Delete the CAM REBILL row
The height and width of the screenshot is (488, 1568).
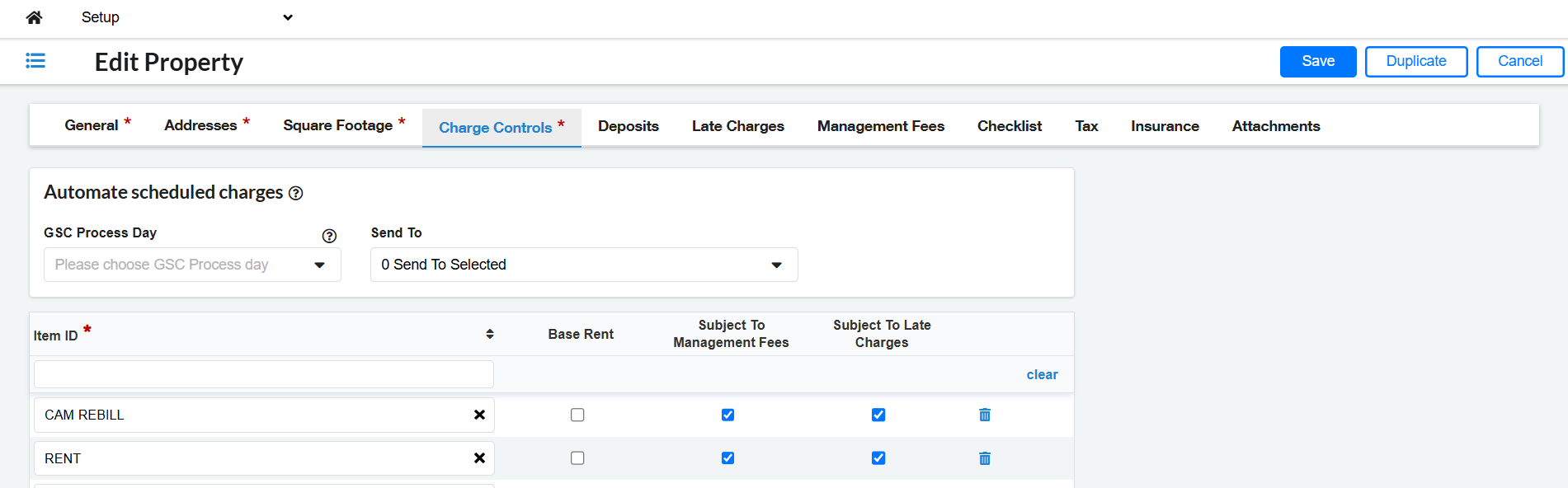985,415
